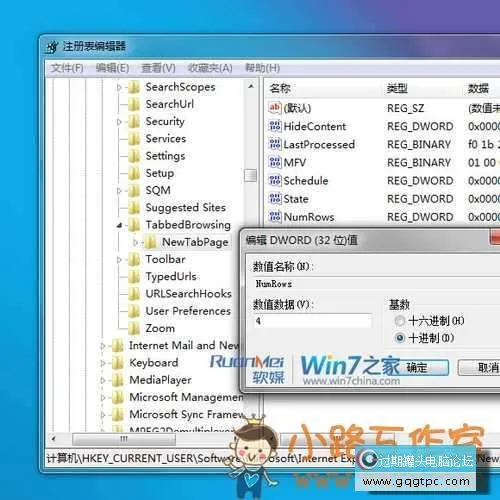Expand the Microsoft Management tree node
The image size is (500, 500).
pyautogui.click(x=103, y=398)
